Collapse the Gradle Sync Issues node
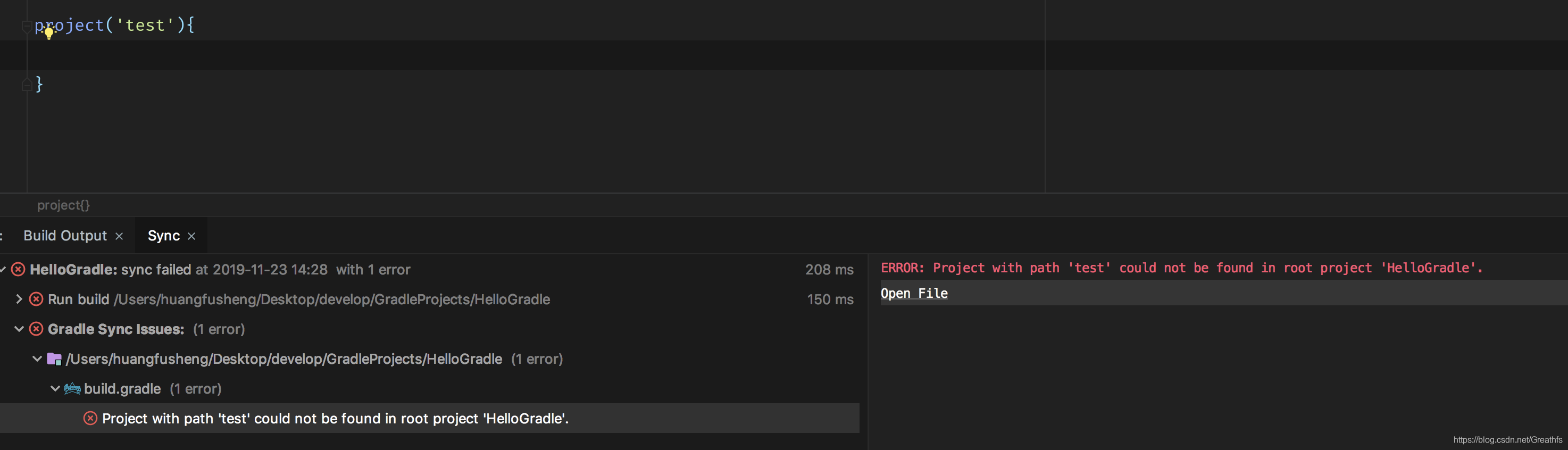This screenshot has width=1568, height=450. click(19, 329)
